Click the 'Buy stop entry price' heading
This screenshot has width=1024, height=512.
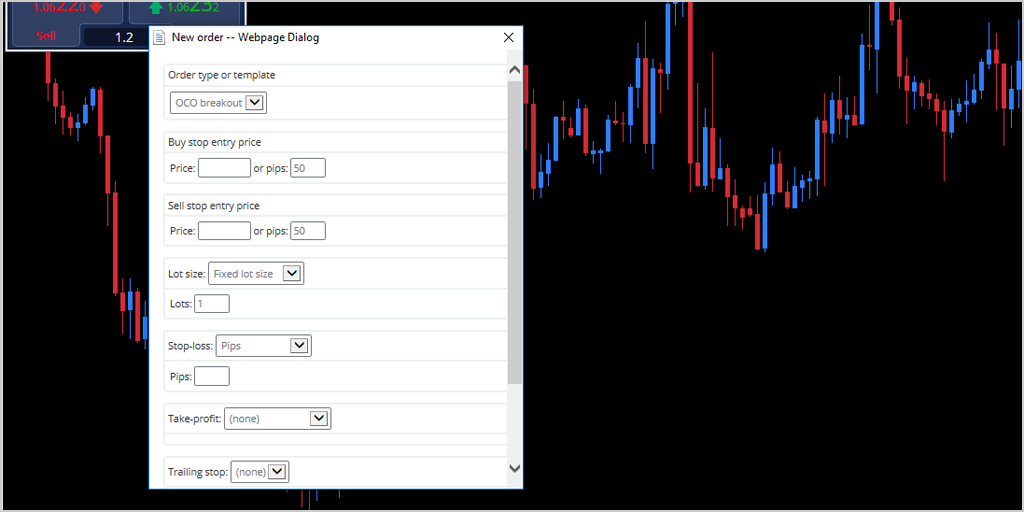click(x=215, y=142)
